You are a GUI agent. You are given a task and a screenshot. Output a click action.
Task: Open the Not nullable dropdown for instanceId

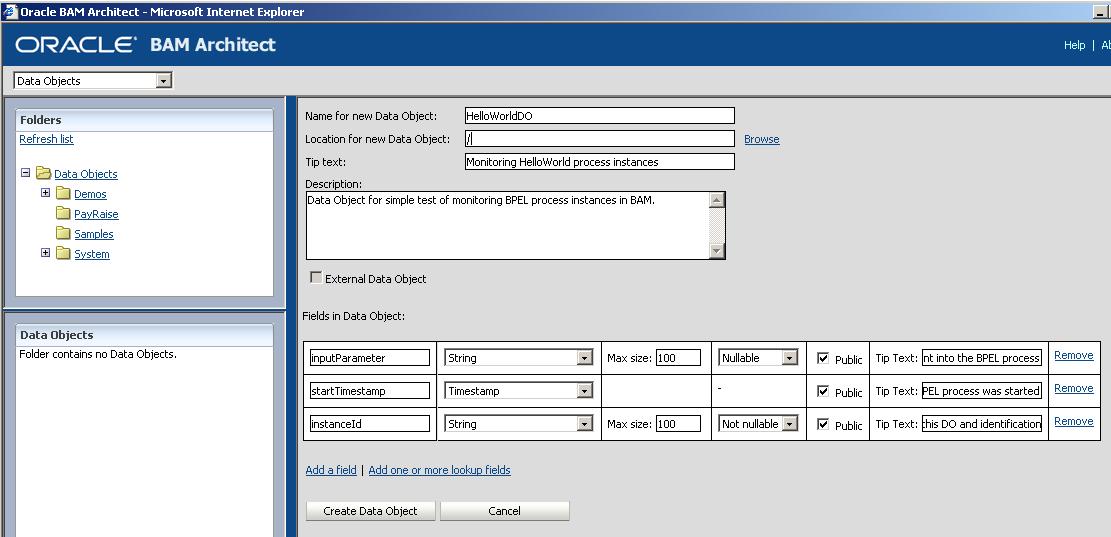pyautogui.click(x=790, y=424)
